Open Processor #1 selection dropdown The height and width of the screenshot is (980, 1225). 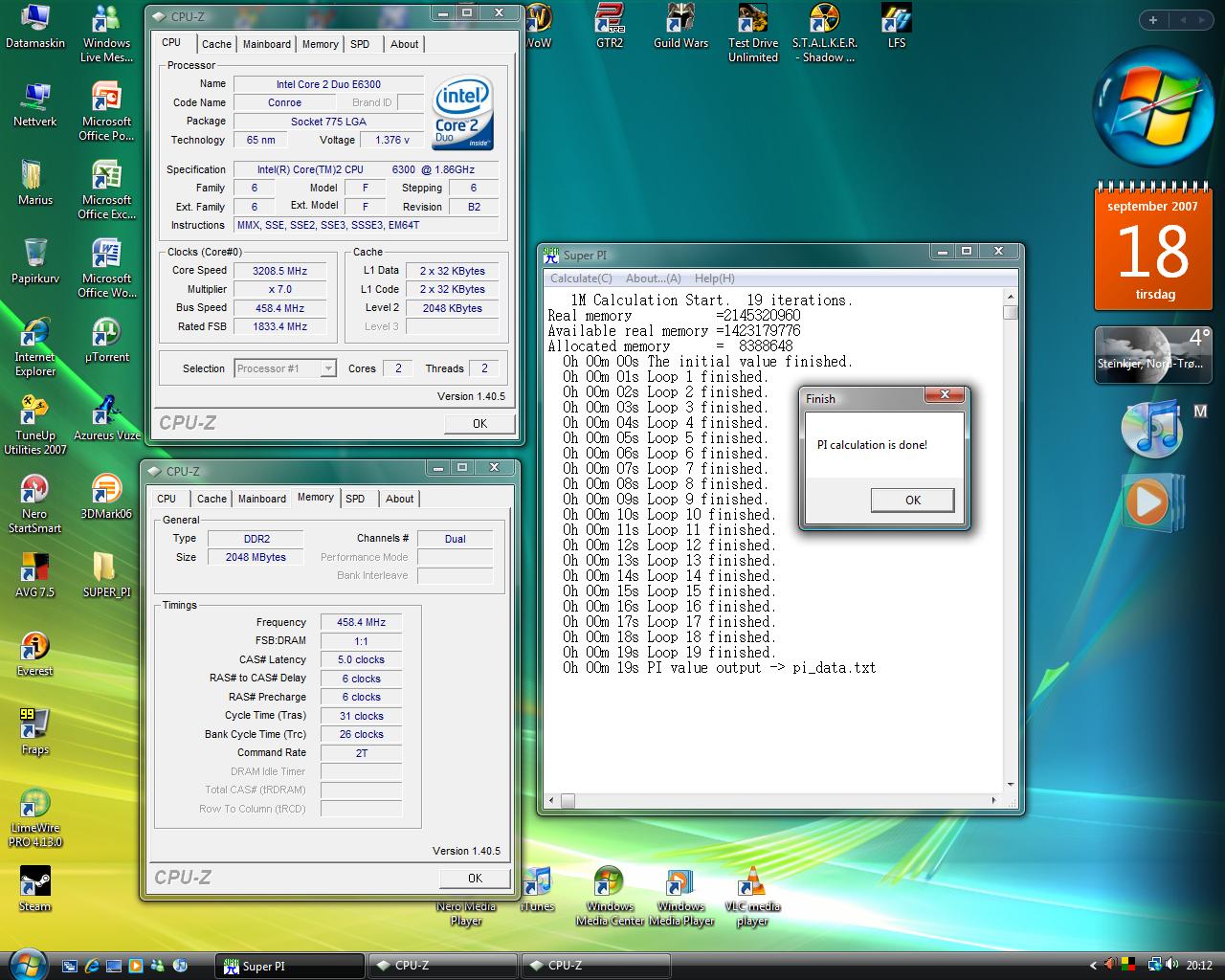point(285,368)
